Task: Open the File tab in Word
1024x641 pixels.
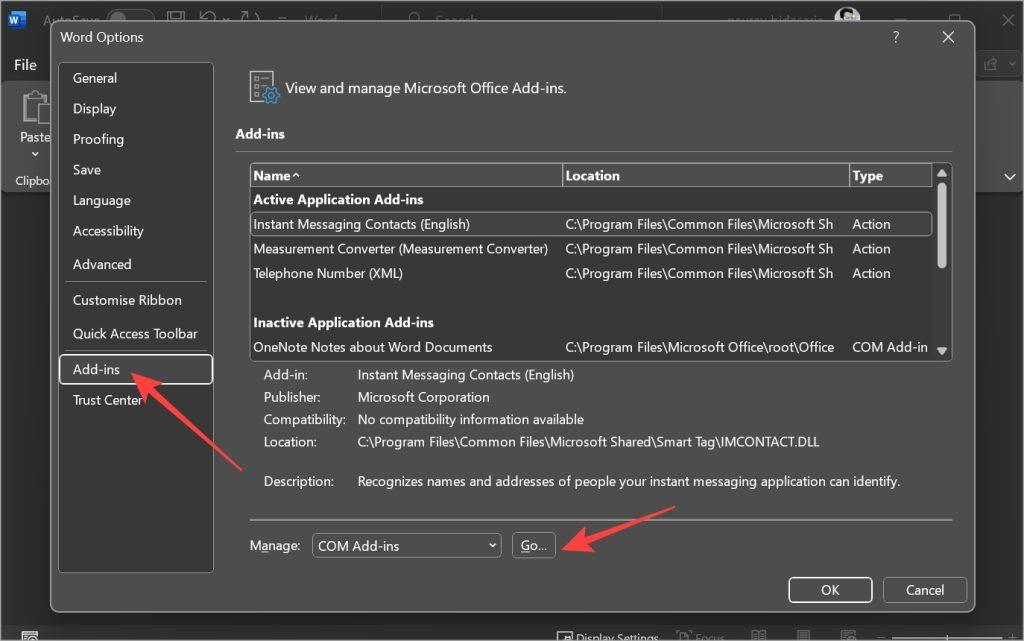Action: pyautogui.click(x=25, y=65)
